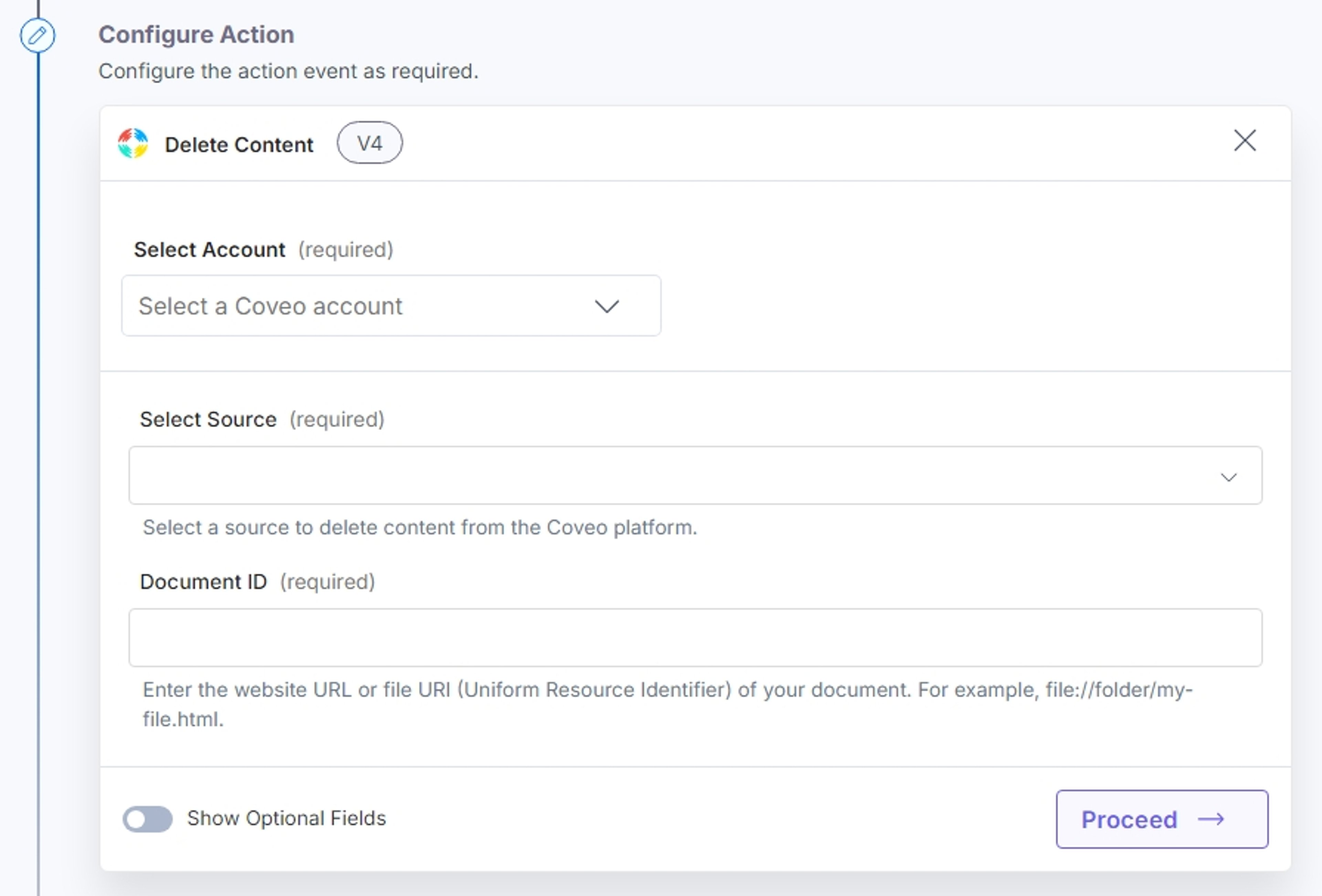
Task: Close the Delete Content panel
Action: click(x=1245, y=140)
